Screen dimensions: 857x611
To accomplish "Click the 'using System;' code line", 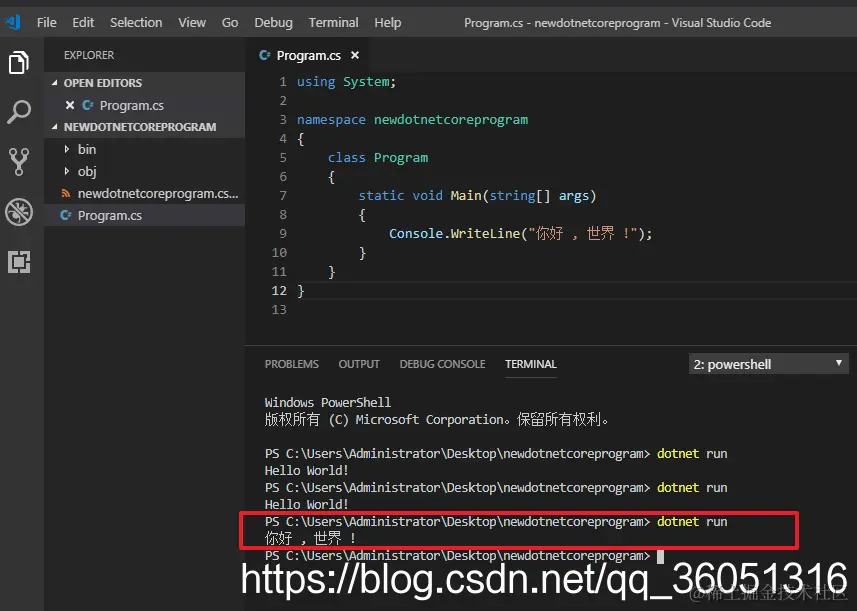I will pyautogui.click(x=346, y=82).
